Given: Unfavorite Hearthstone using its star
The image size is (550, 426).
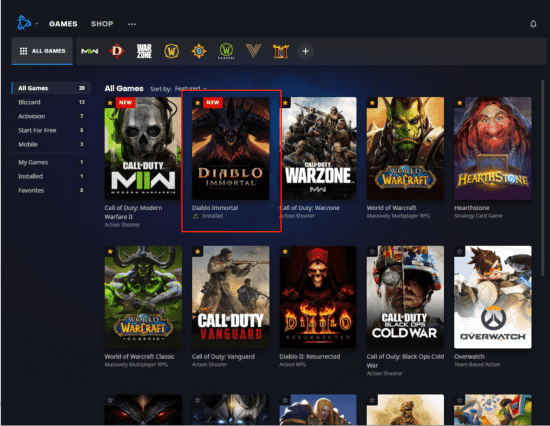Looking at the screenshot, I should point(460,103).
